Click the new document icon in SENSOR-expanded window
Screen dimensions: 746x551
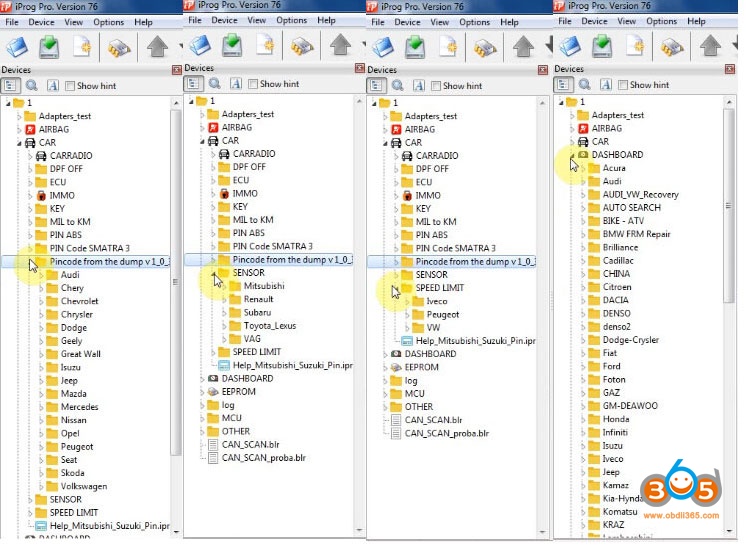pos(265,45)
